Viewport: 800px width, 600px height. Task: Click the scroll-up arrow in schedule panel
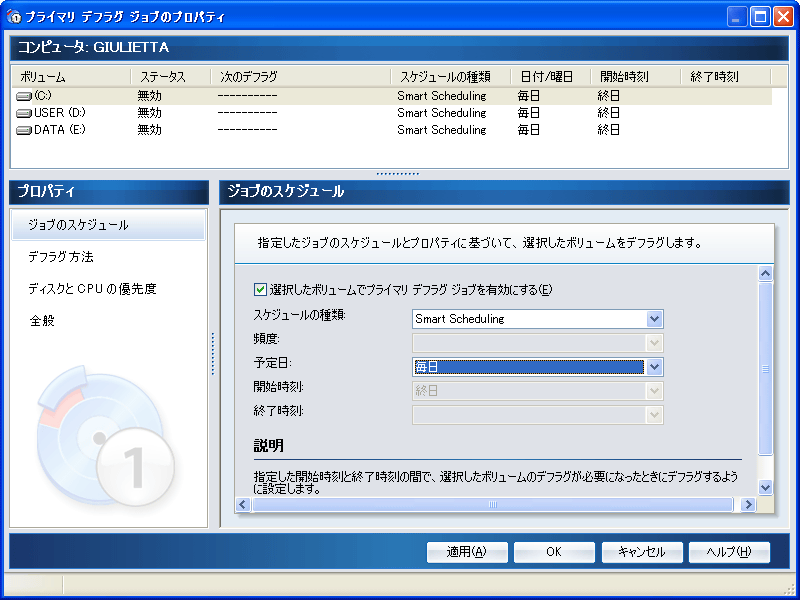(x=765, y=273)
